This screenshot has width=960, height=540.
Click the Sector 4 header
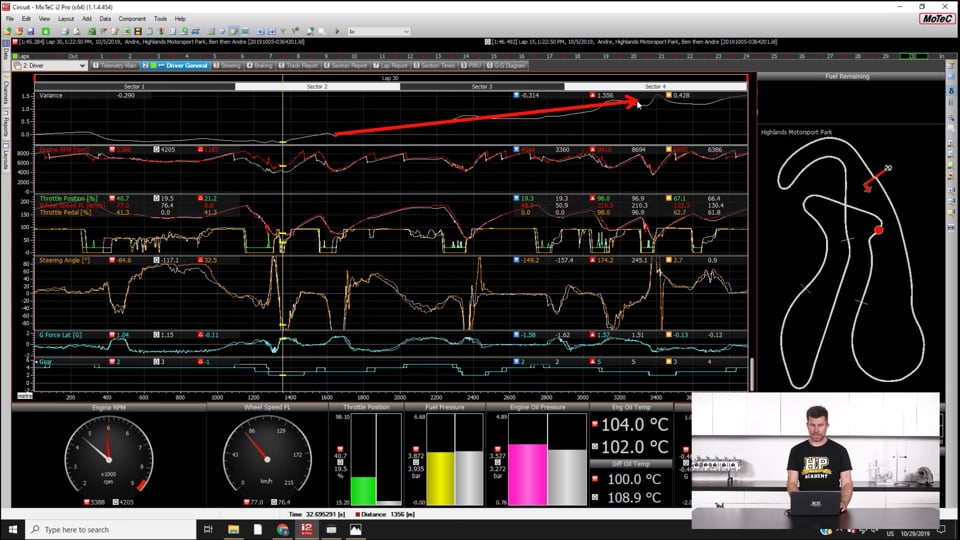tap(655, 86)
